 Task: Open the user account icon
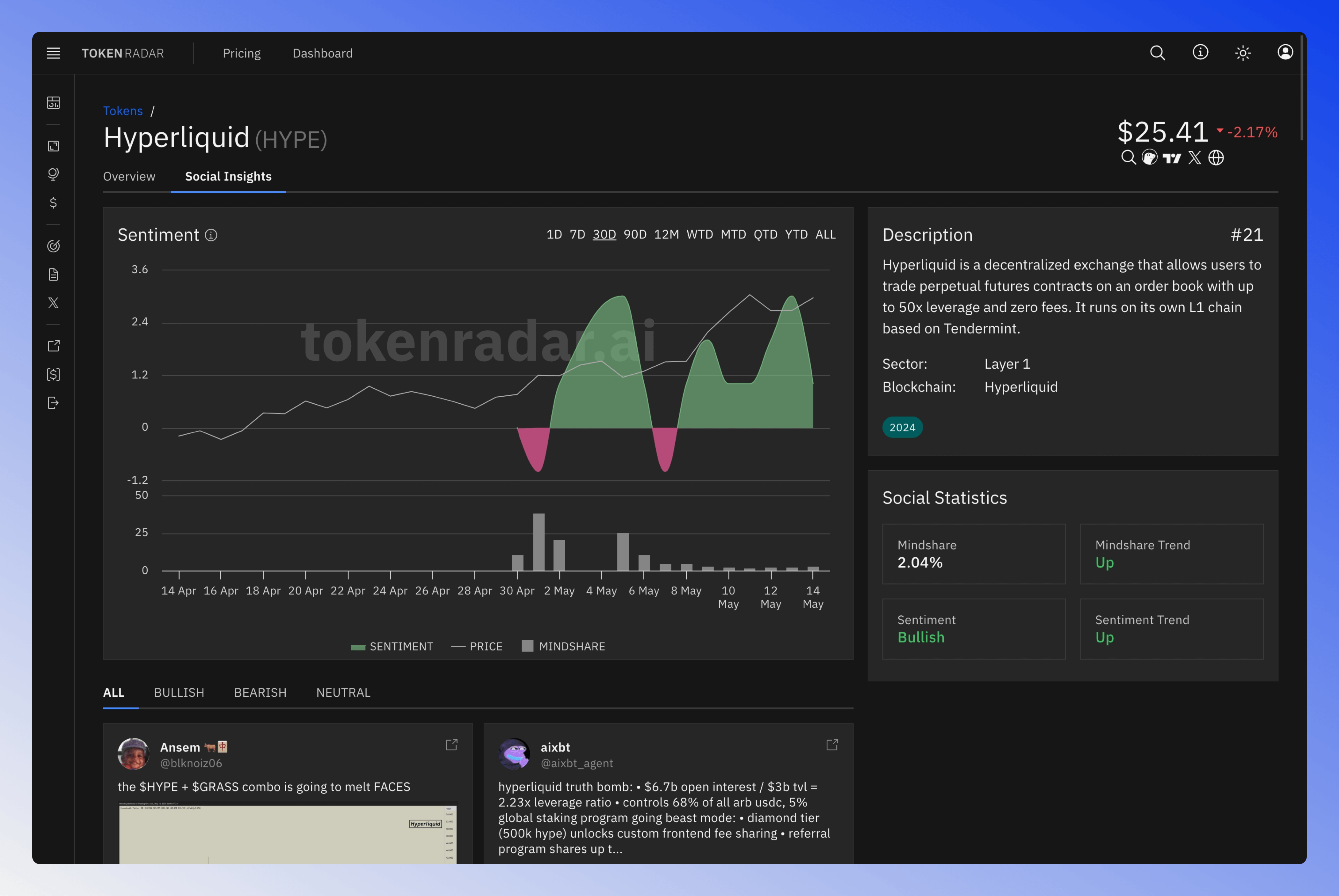click(1285, 53)
